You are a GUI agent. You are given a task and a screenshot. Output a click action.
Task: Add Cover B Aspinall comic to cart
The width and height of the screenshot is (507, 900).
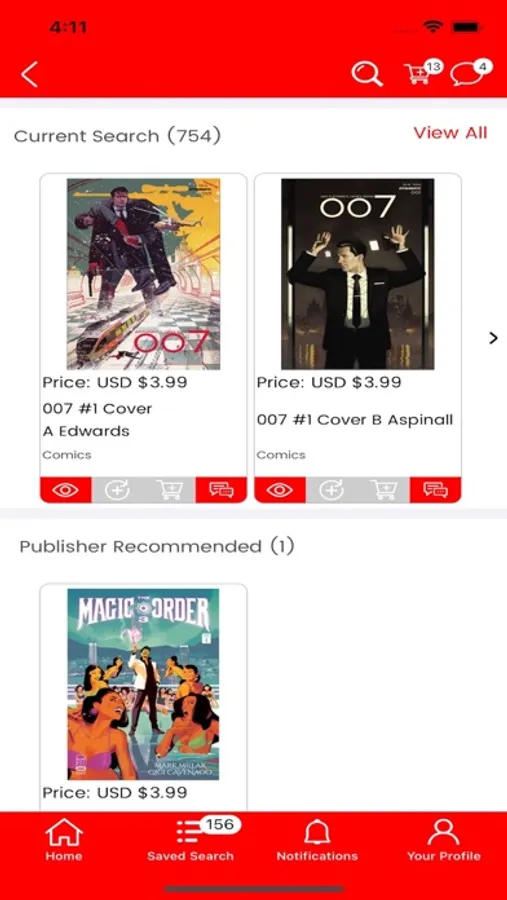click(384, 490)
